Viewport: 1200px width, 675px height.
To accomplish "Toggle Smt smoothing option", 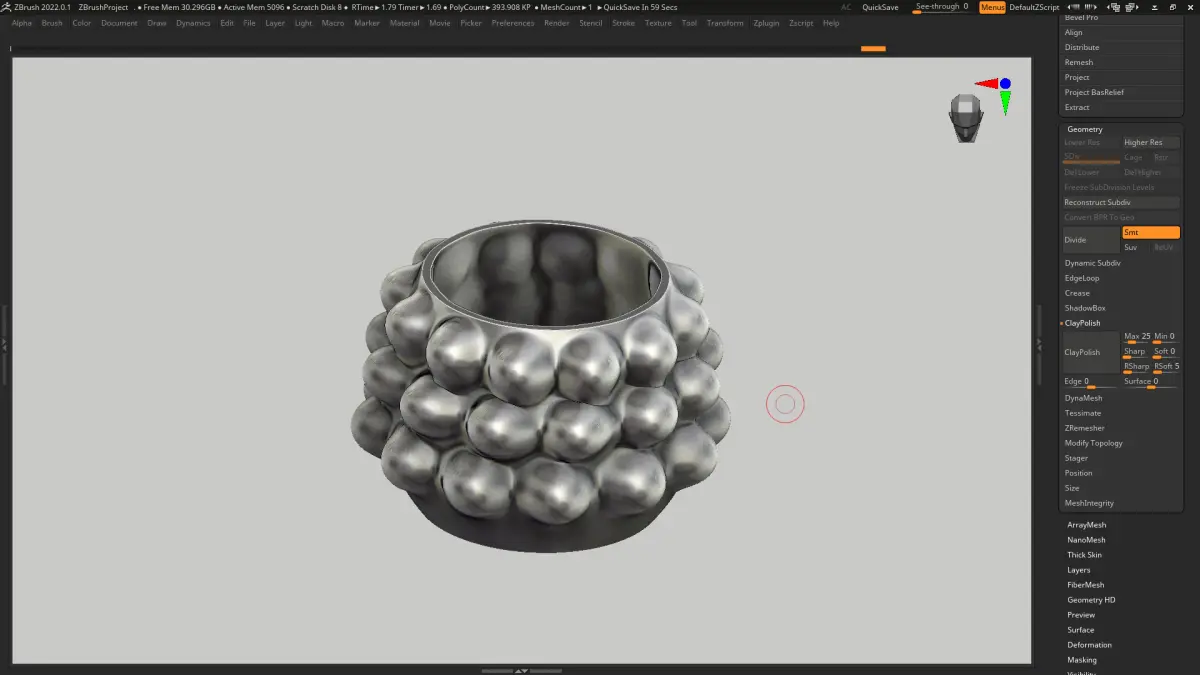I will (x=1151, y=232).
